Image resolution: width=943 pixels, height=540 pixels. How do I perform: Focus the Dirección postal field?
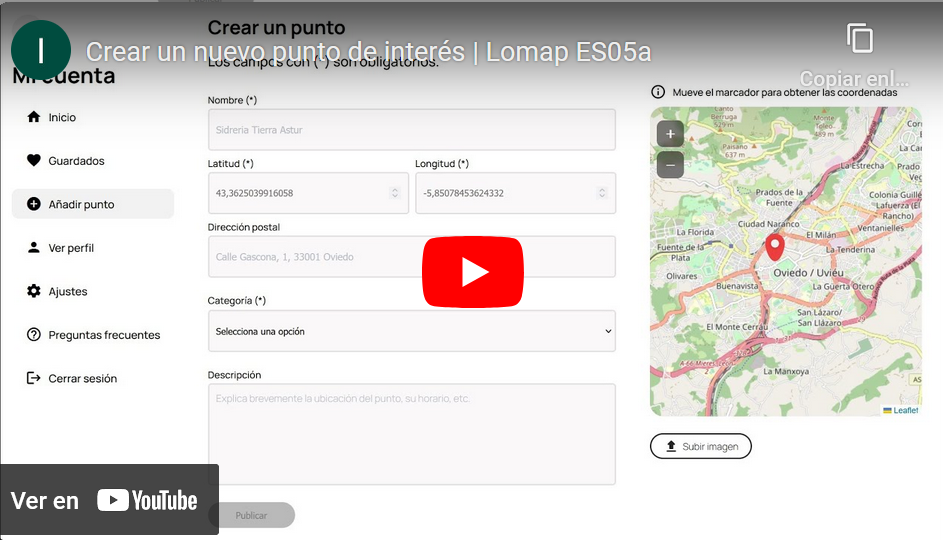[x=411, y=257]
